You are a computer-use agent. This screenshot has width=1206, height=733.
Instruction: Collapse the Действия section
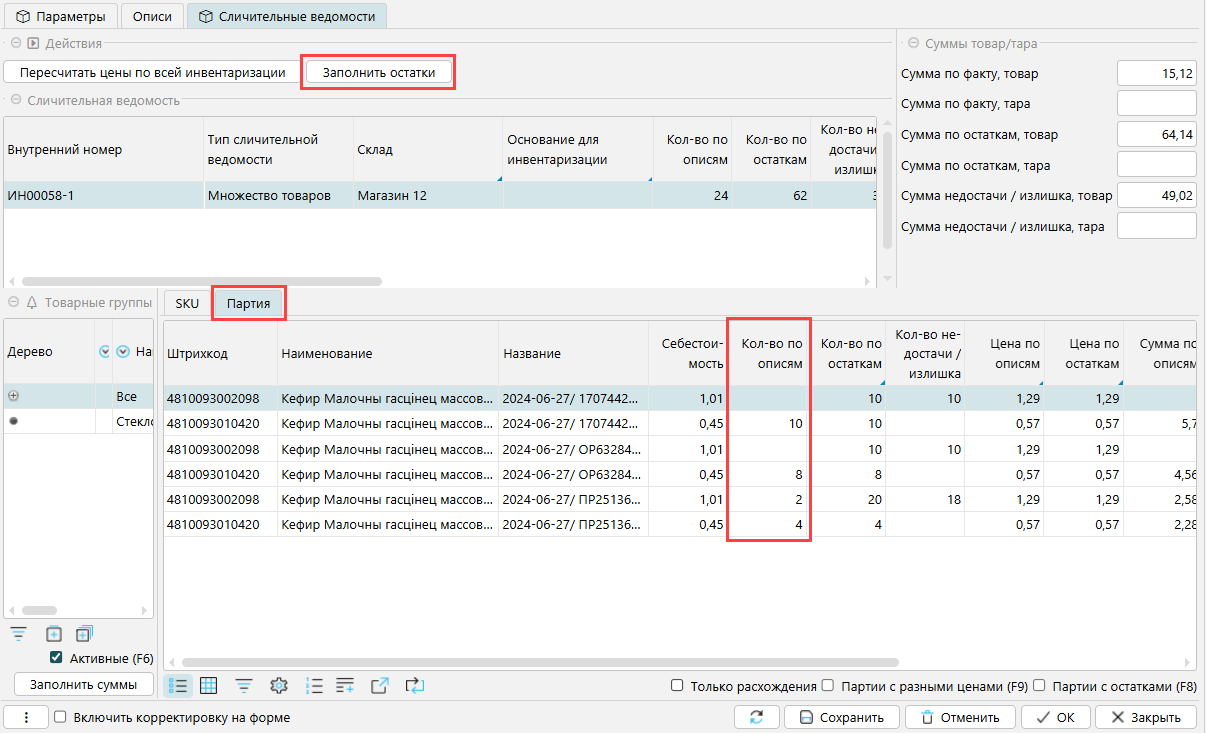[x=16, y=43]
